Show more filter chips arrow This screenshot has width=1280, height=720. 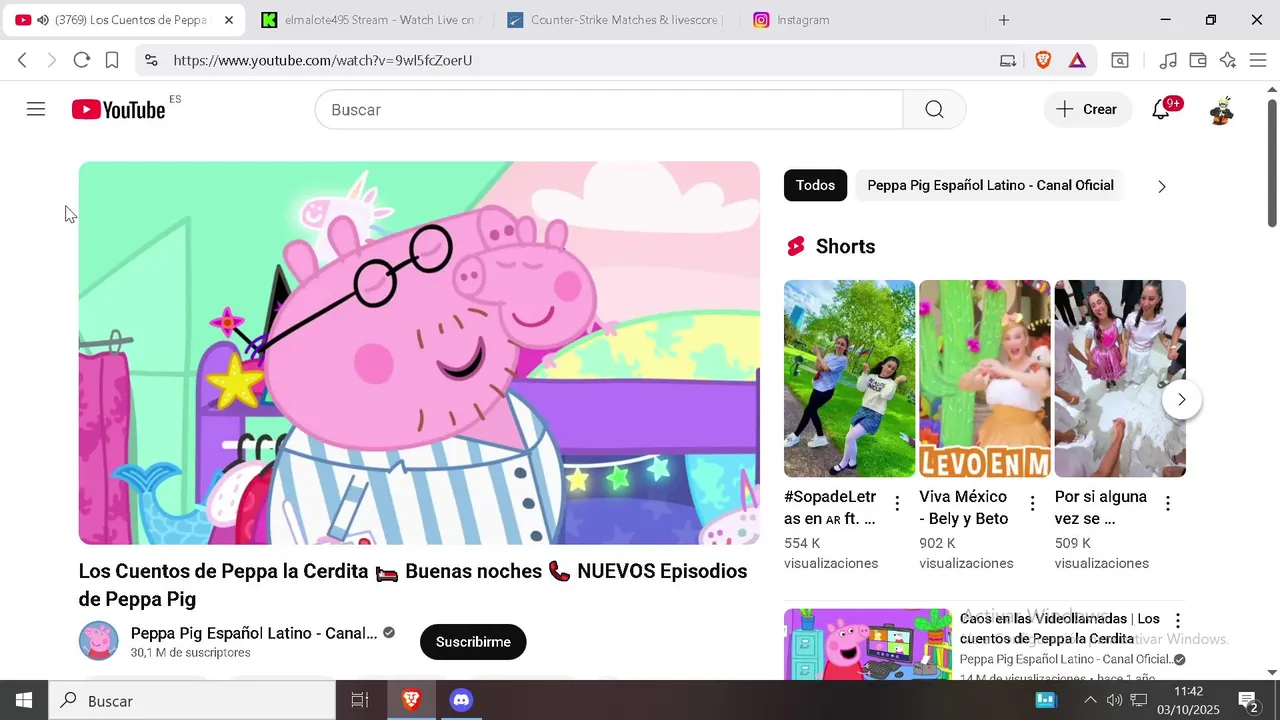click(x=1161, y=186)
